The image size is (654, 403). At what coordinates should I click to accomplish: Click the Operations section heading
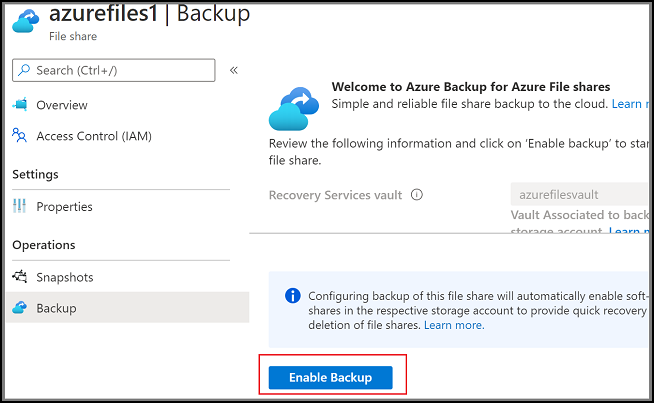[44, 244]
